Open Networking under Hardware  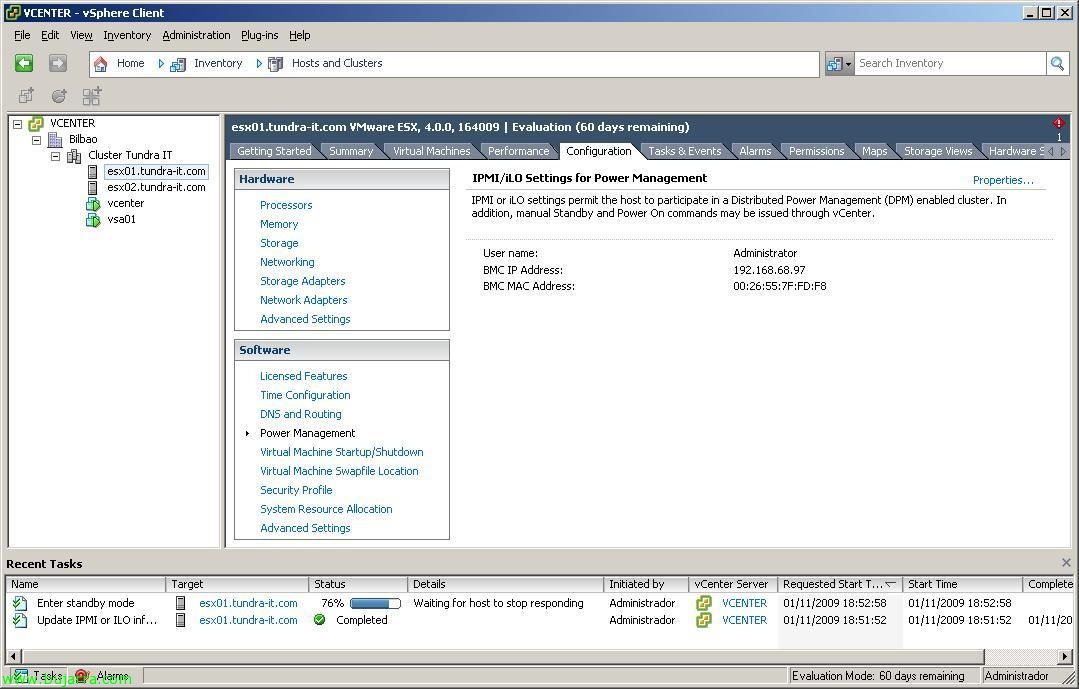pyautogui.click(x=287, y=262)
